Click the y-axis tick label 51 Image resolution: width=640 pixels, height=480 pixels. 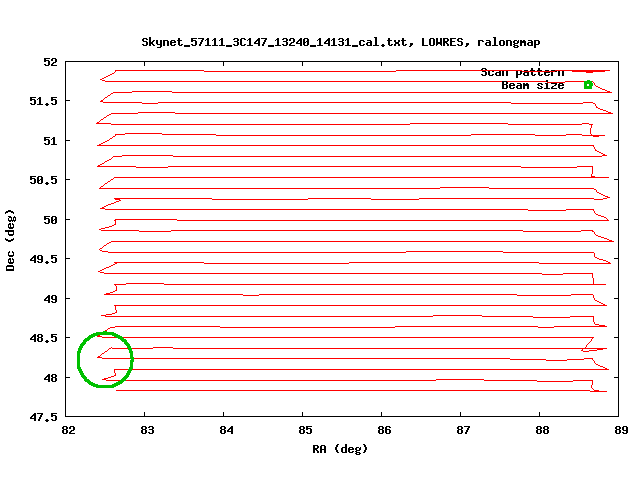coord(51,141)
